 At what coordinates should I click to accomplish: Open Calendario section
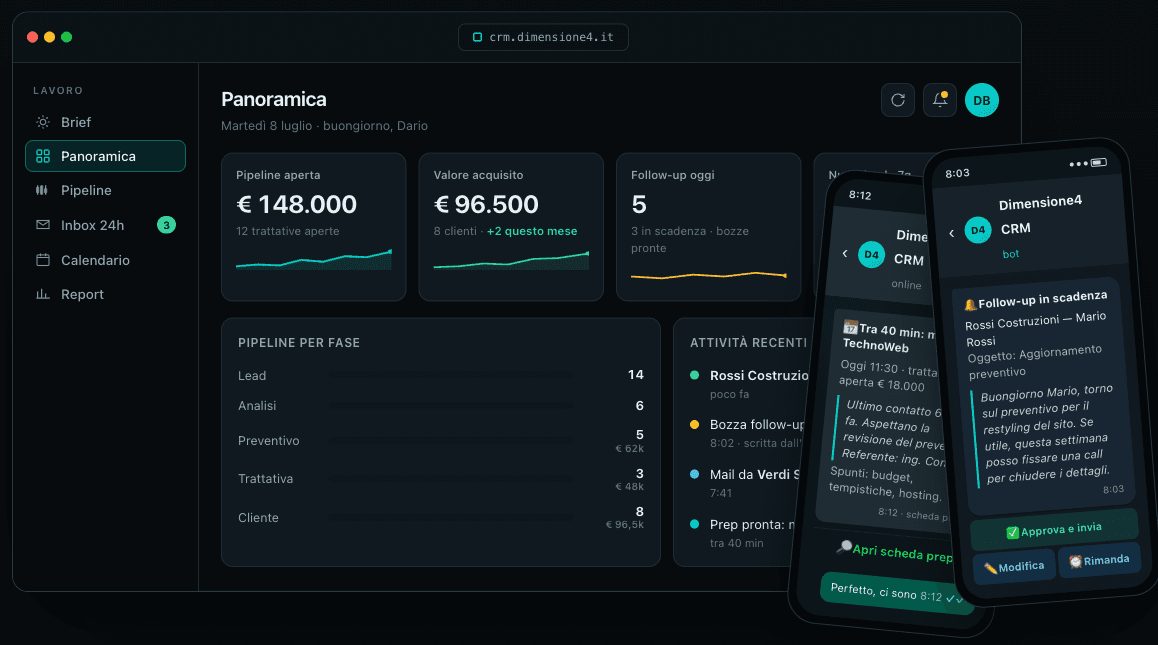pos(106,259)
